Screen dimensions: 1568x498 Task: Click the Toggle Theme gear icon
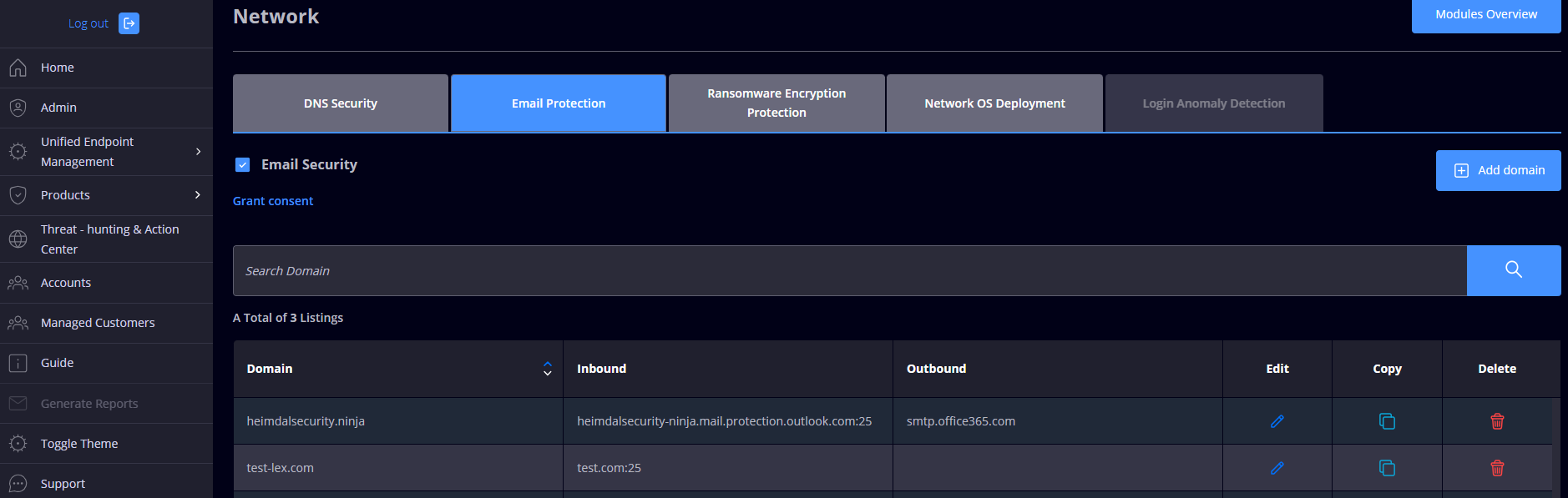(x=18, y=444)
